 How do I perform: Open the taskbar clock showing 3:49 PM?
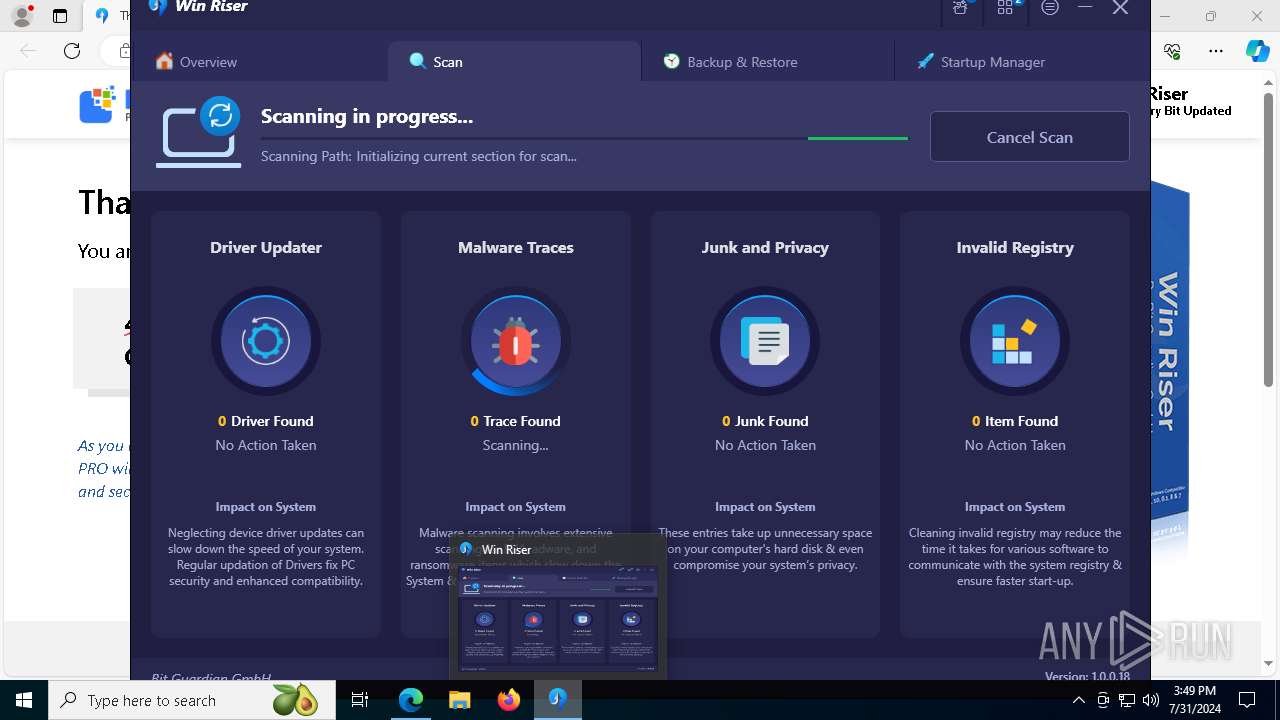1194,700
